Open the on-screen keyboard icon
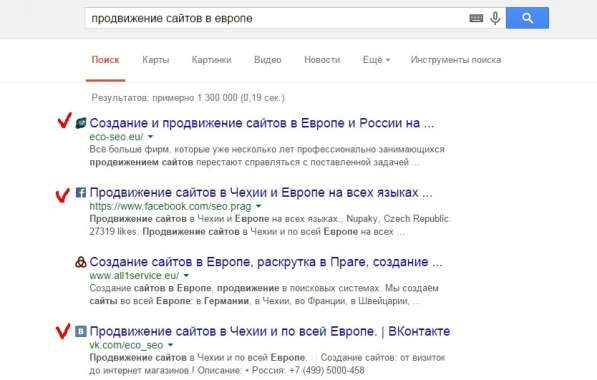Image resolution: width=597 pixels, height=380 pixels. pyautogui.click(x=476, y=18)
